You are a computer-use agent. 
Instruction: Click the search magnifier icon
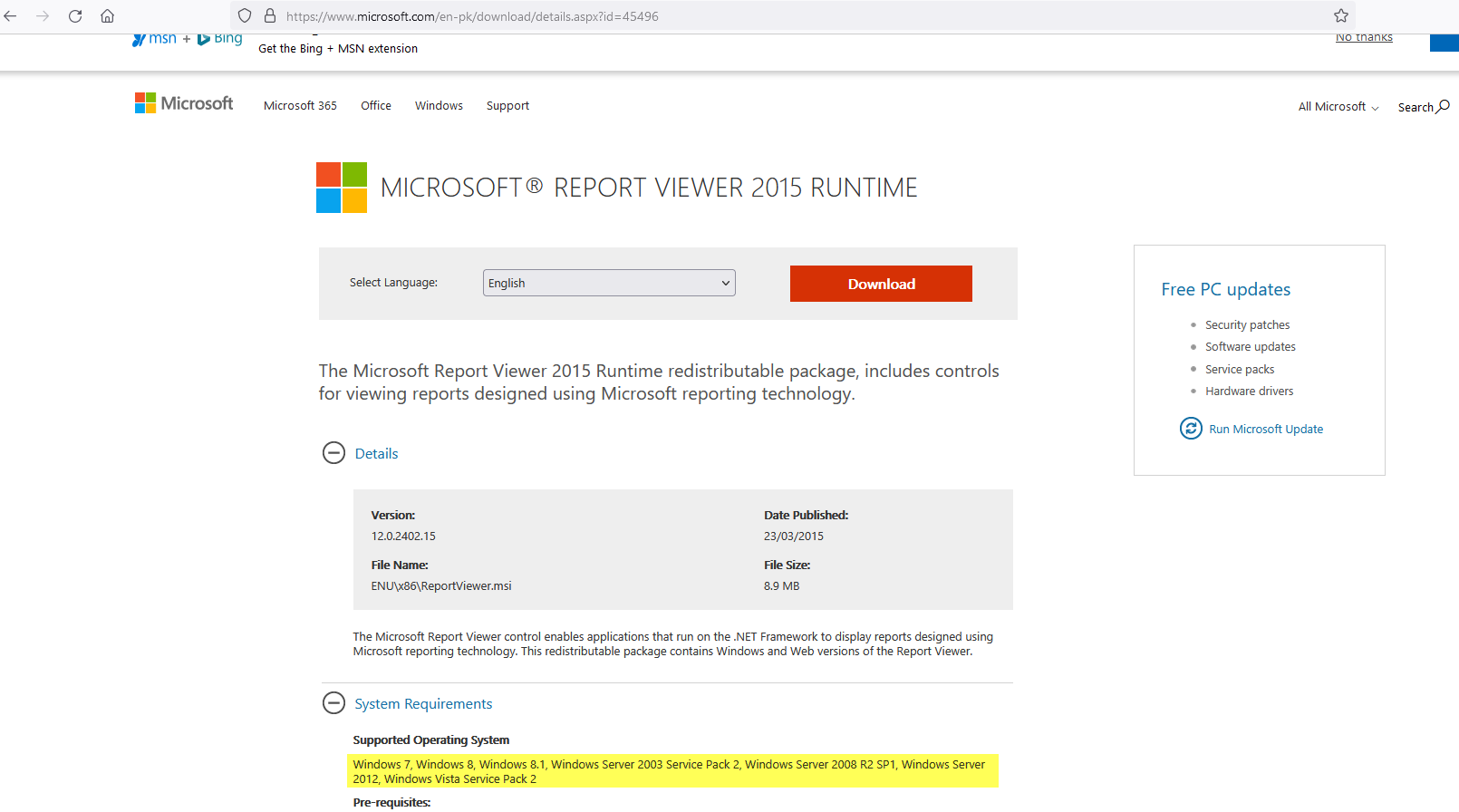click(1444, 106)
